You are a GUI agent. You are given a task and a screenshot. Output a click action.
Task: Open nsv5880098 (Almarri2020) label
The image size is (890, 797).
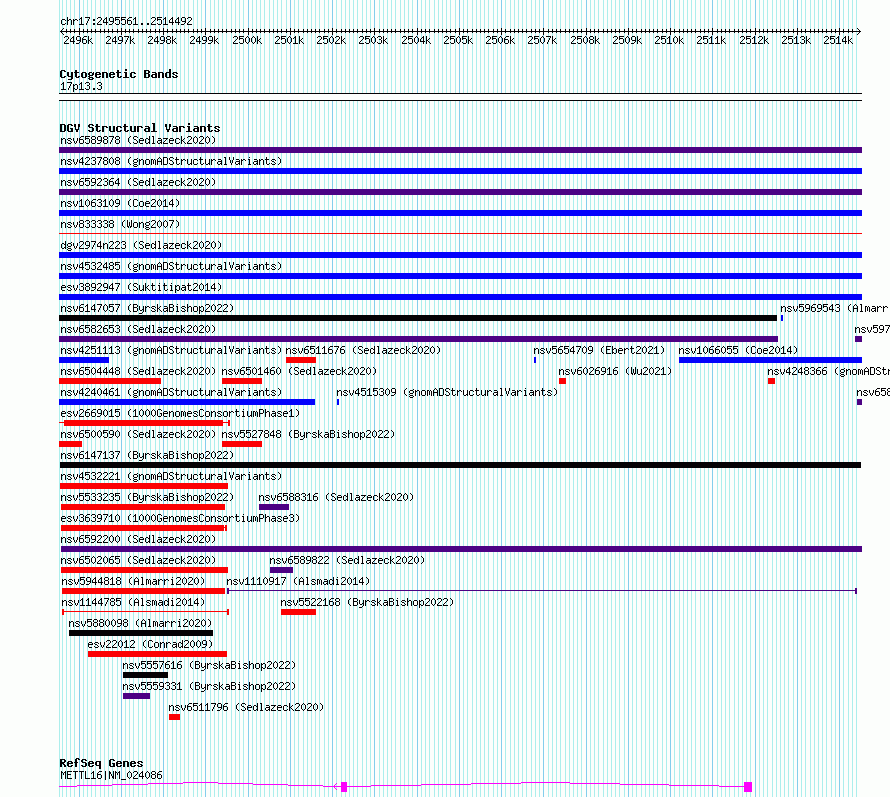click(x=140, y=623)
